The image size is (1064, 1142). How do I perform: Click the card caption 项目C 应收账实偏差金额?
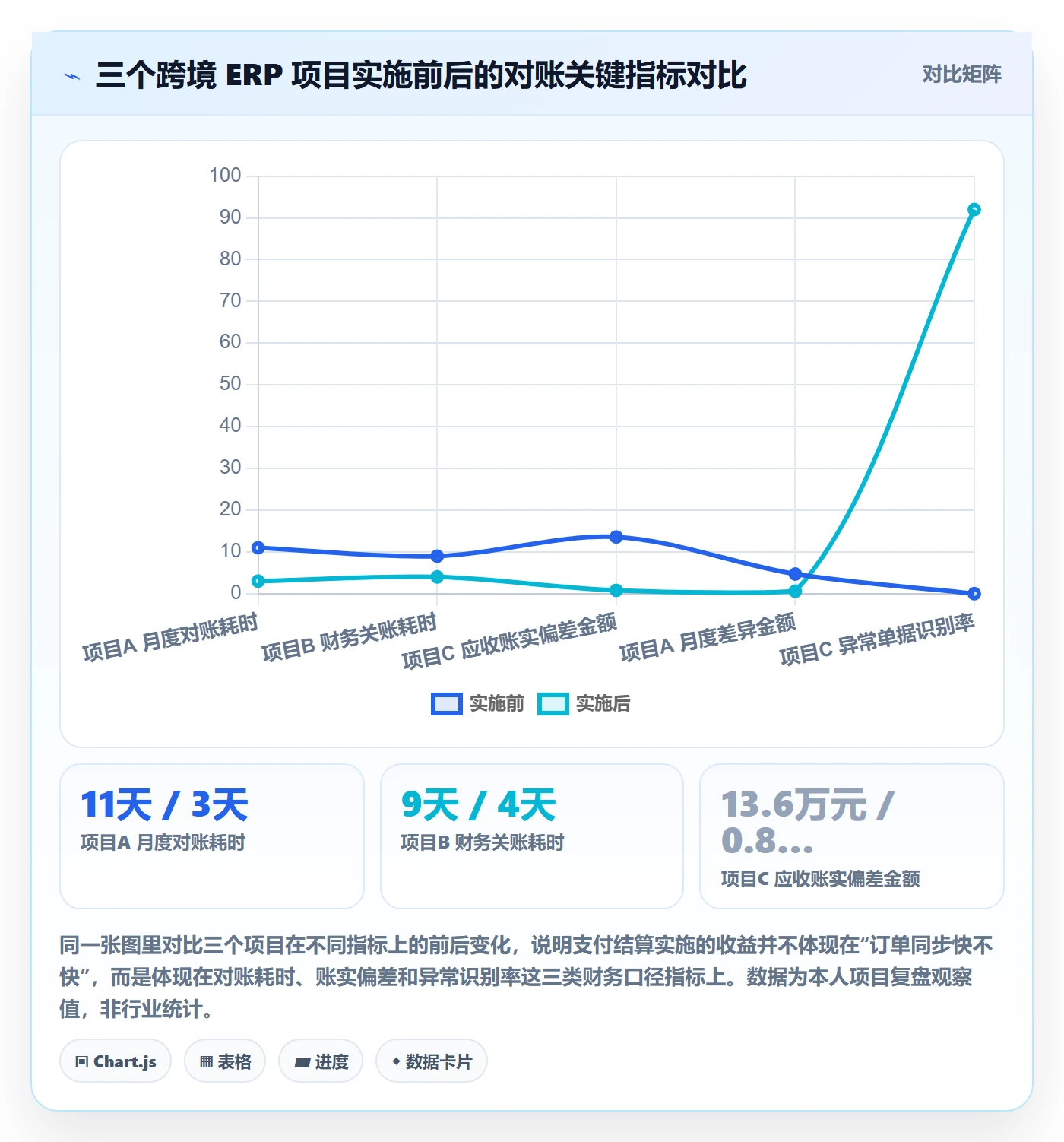[x=821, y=879]
